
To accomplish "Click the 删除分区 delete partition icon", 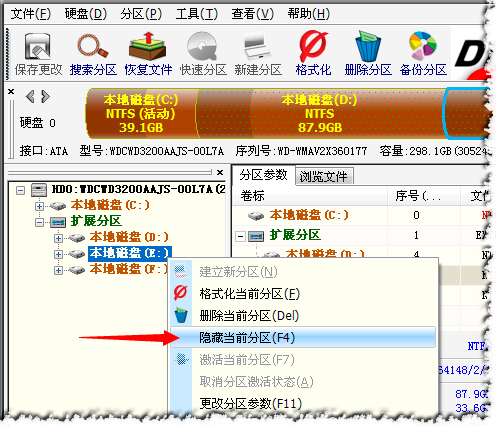I will pyautogui.click(x=368, y=54).
